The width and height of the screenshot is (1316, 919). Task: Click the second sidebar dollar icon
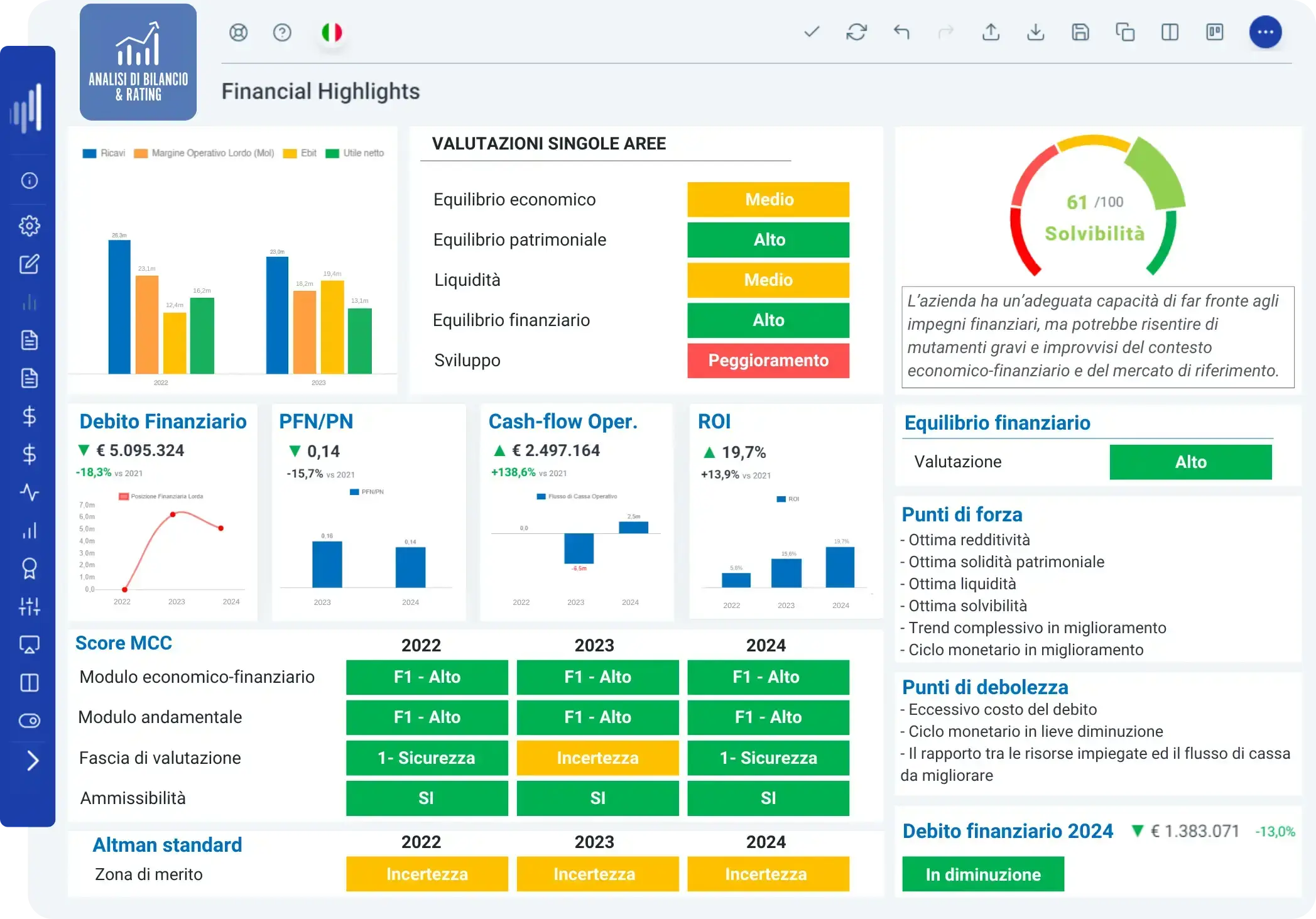coord(30,454)
